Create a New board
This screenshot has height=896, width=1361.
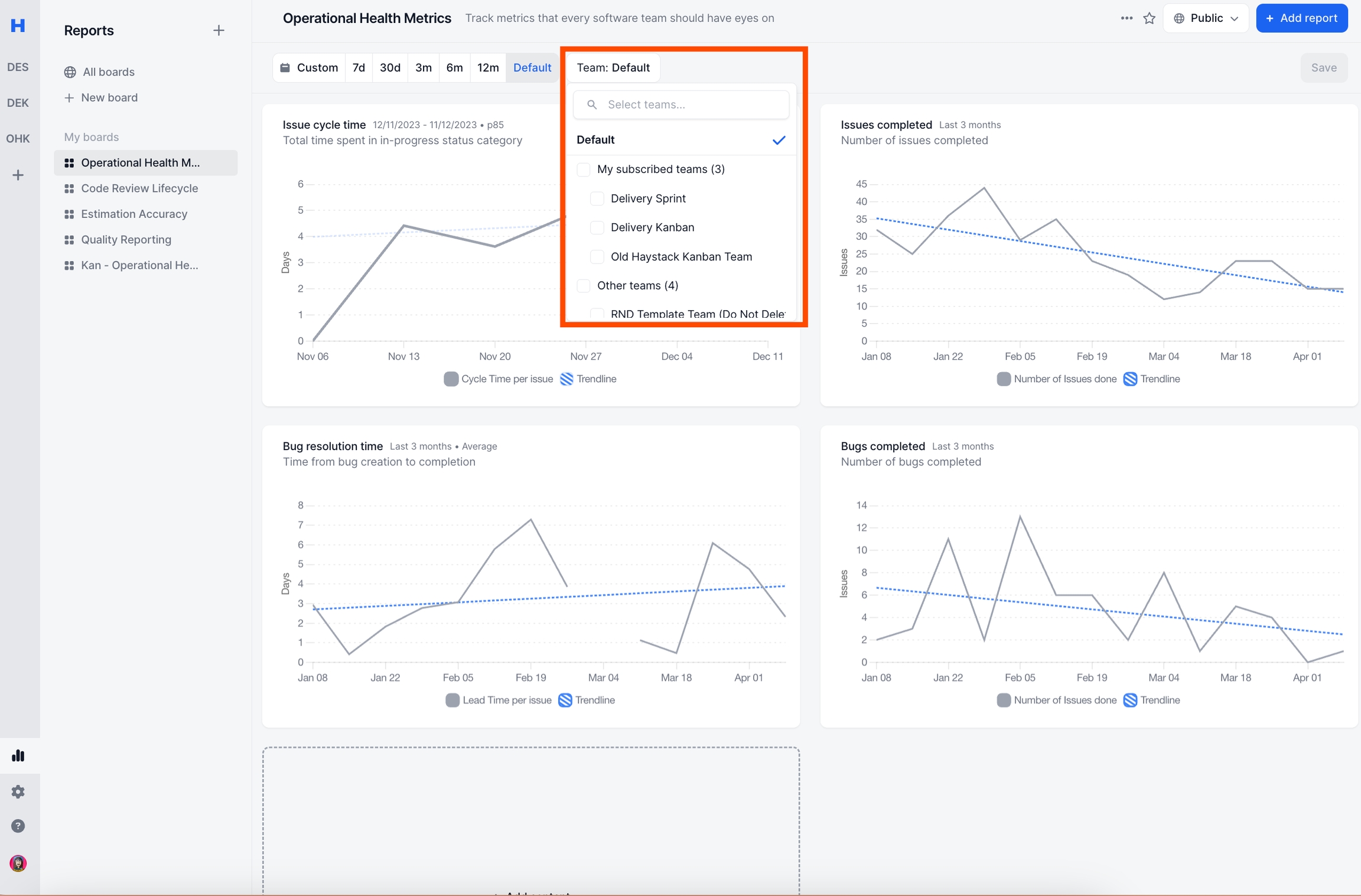pyautogui.click(x=101, y=97)
